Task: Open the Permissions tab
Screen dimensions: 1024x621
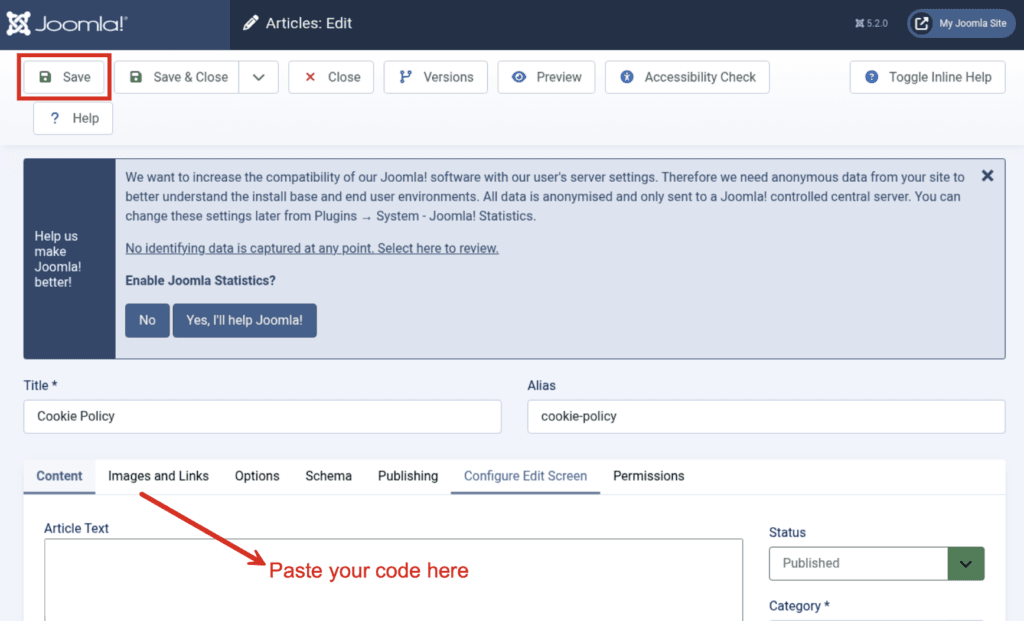Action: pyautogui.click(x=648, y=476)
